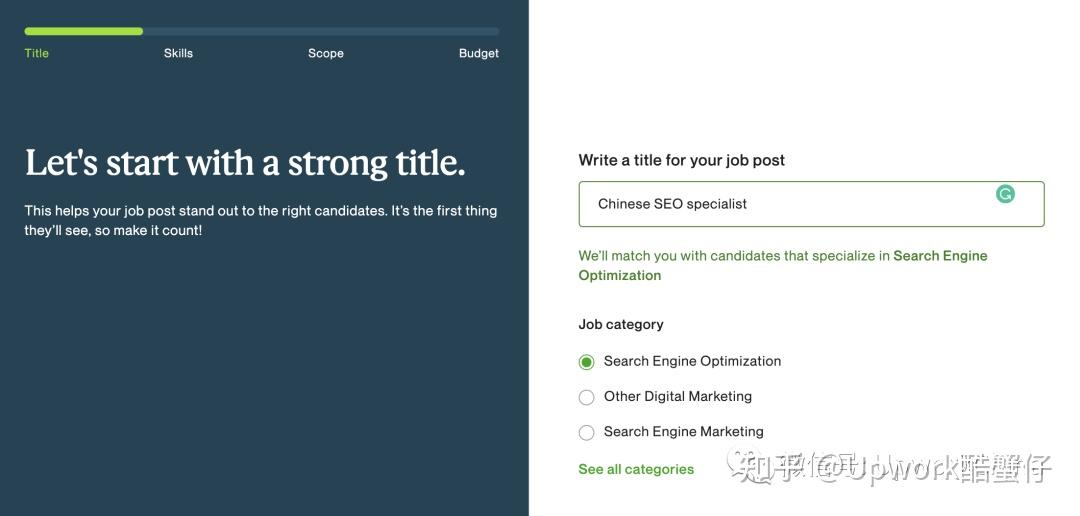Go to the Skills step

tap(178, 53)
